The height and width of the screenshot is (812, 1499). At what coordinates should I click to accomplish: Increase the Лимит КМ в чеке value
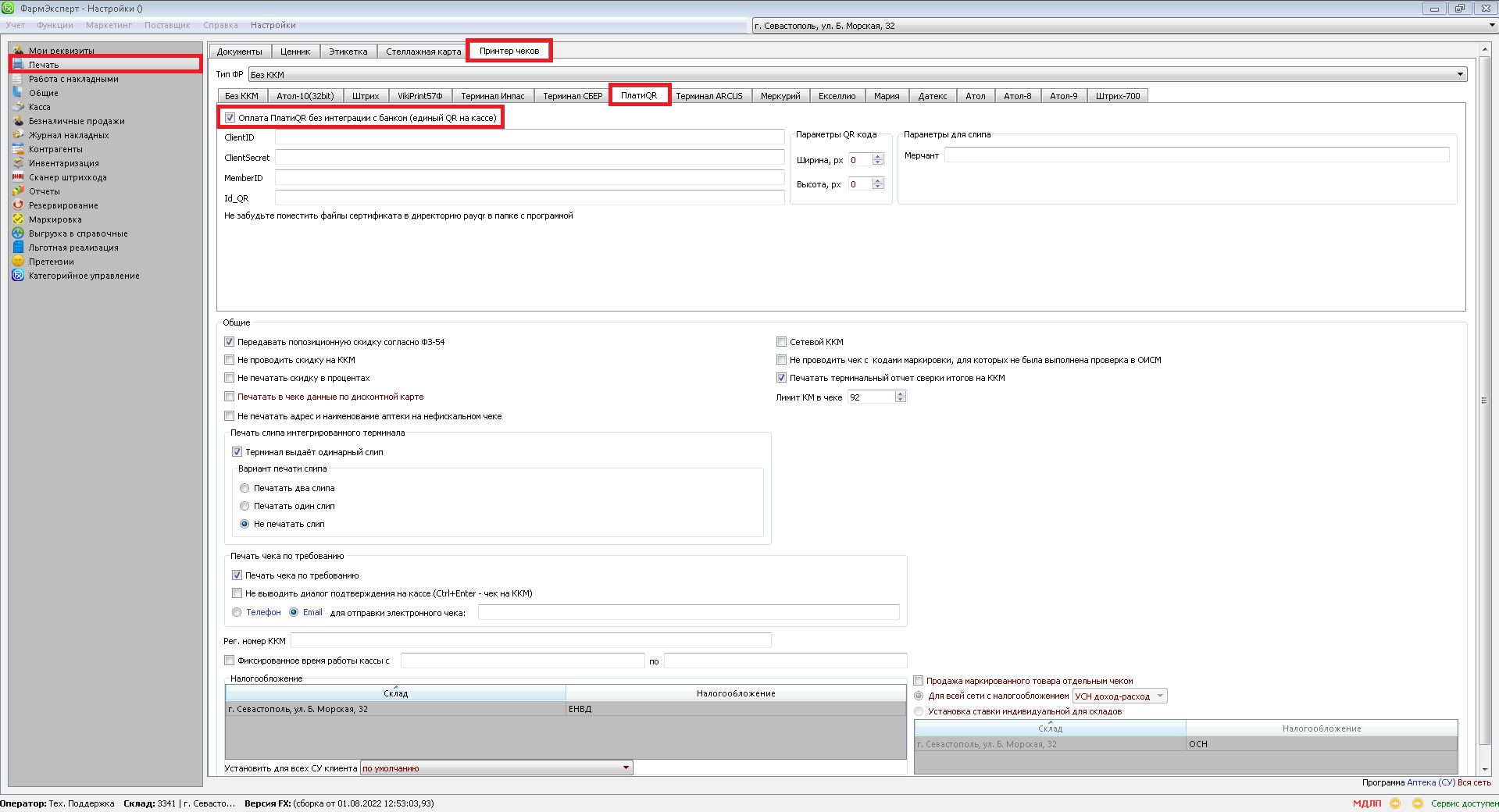[901, 394]
